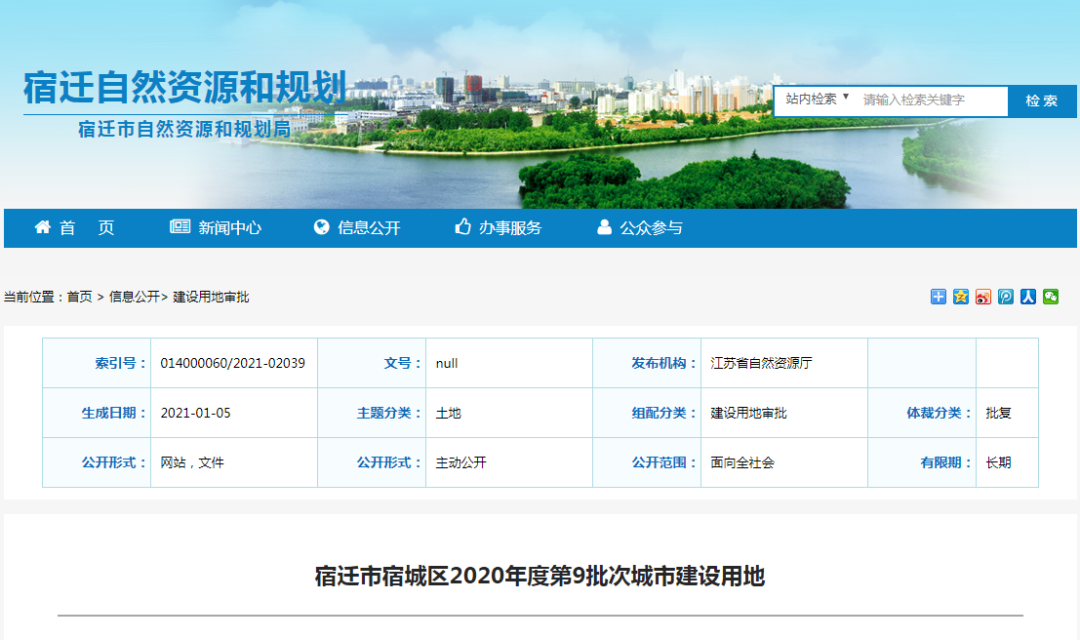Click the home icon beside 首页
The width and height of the screenshot is (1080, 640).
pos(43,227)
